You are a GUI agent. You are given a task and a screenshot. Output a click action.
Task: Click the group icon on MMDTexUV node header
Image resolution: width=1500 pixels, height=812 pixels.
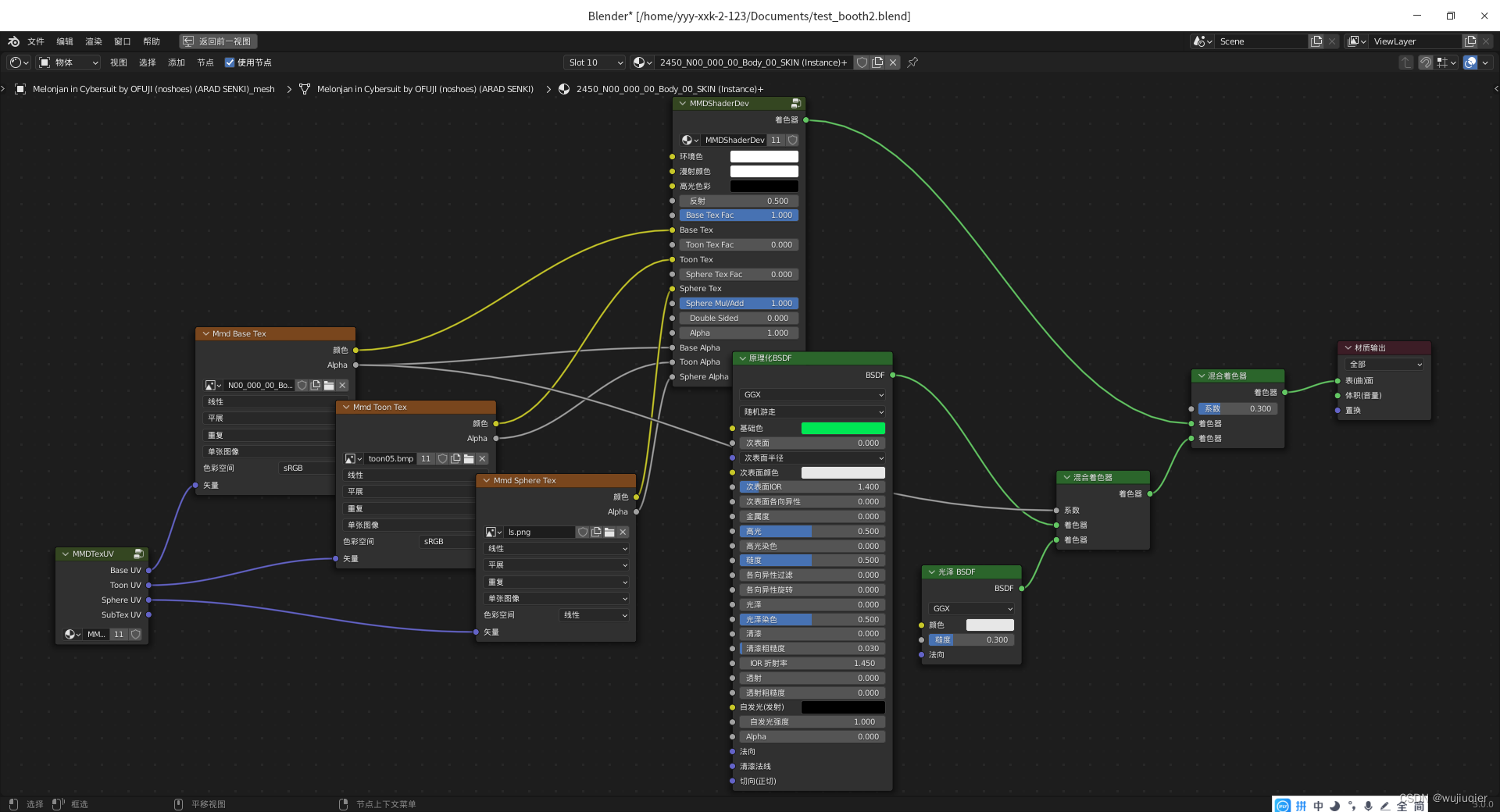click(138, 554)
